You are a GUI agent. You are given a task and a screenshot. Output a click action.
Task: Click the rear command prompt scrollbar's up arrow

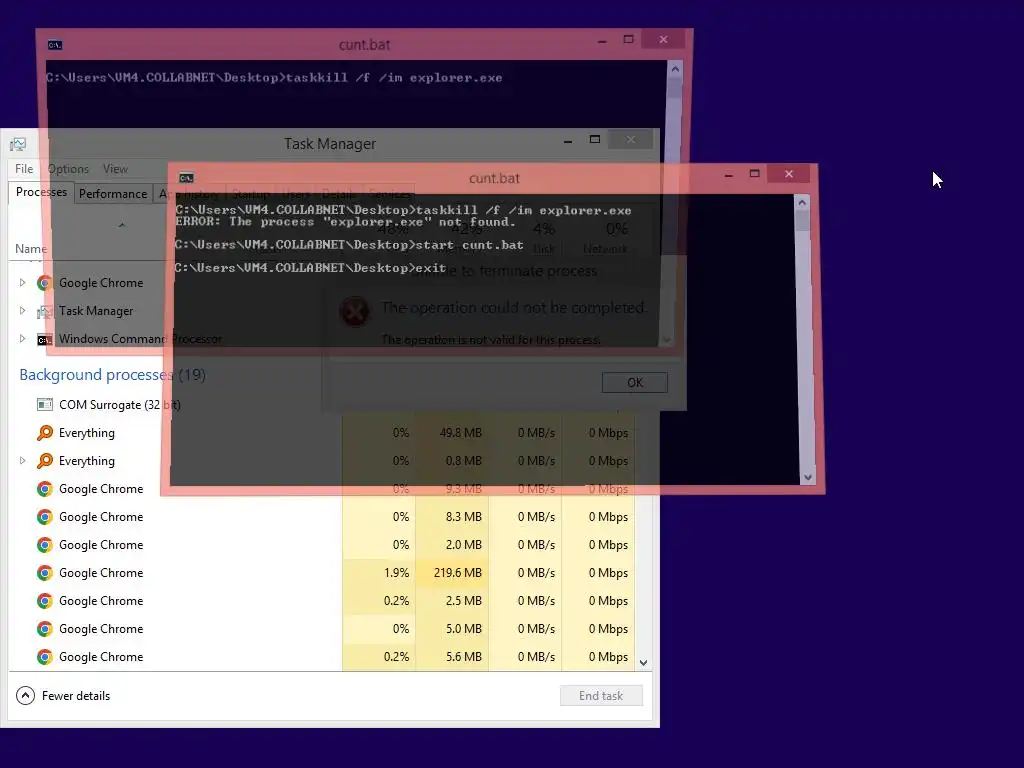coord(675,69)
